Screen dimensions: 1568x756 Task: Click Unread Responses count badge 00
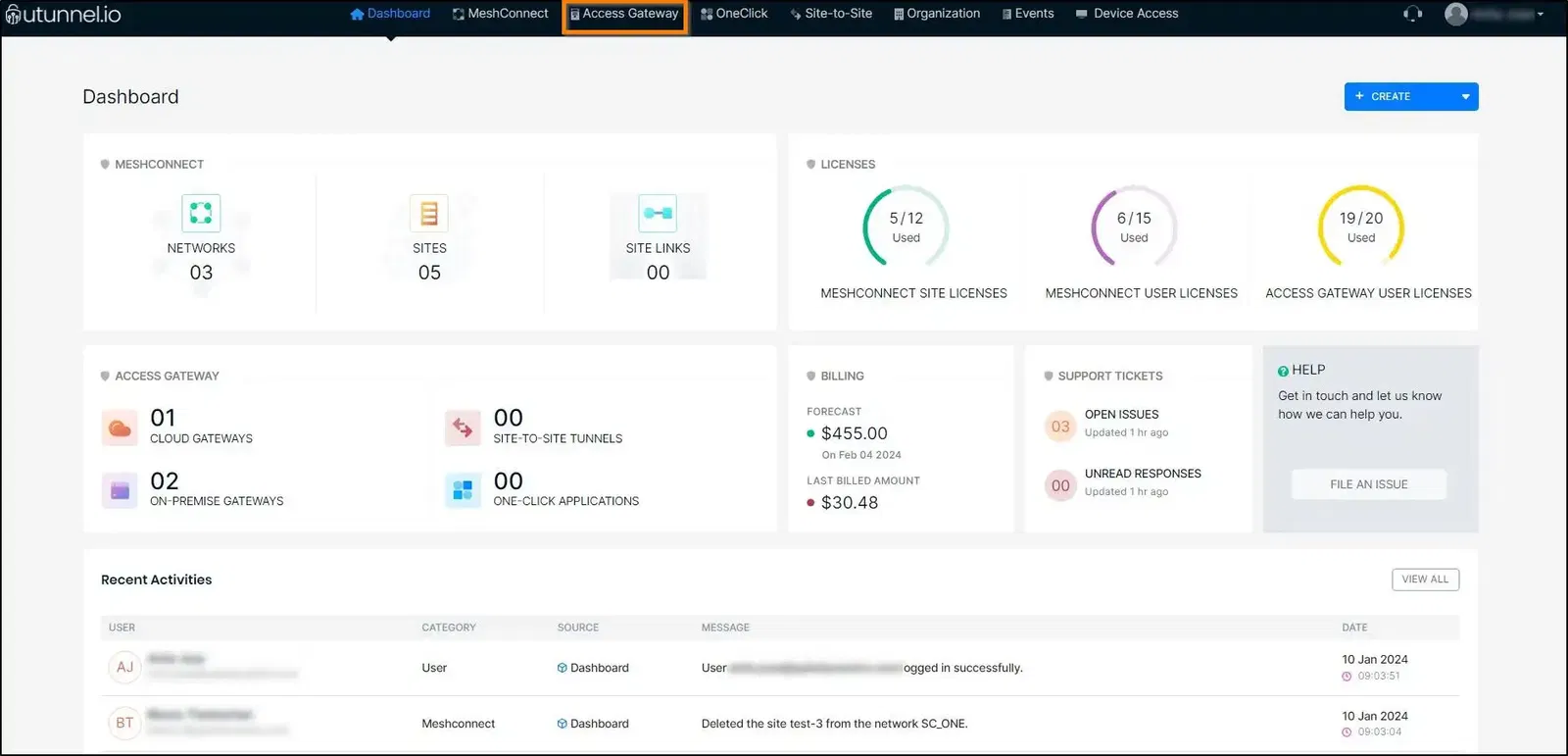[1060, 485]
